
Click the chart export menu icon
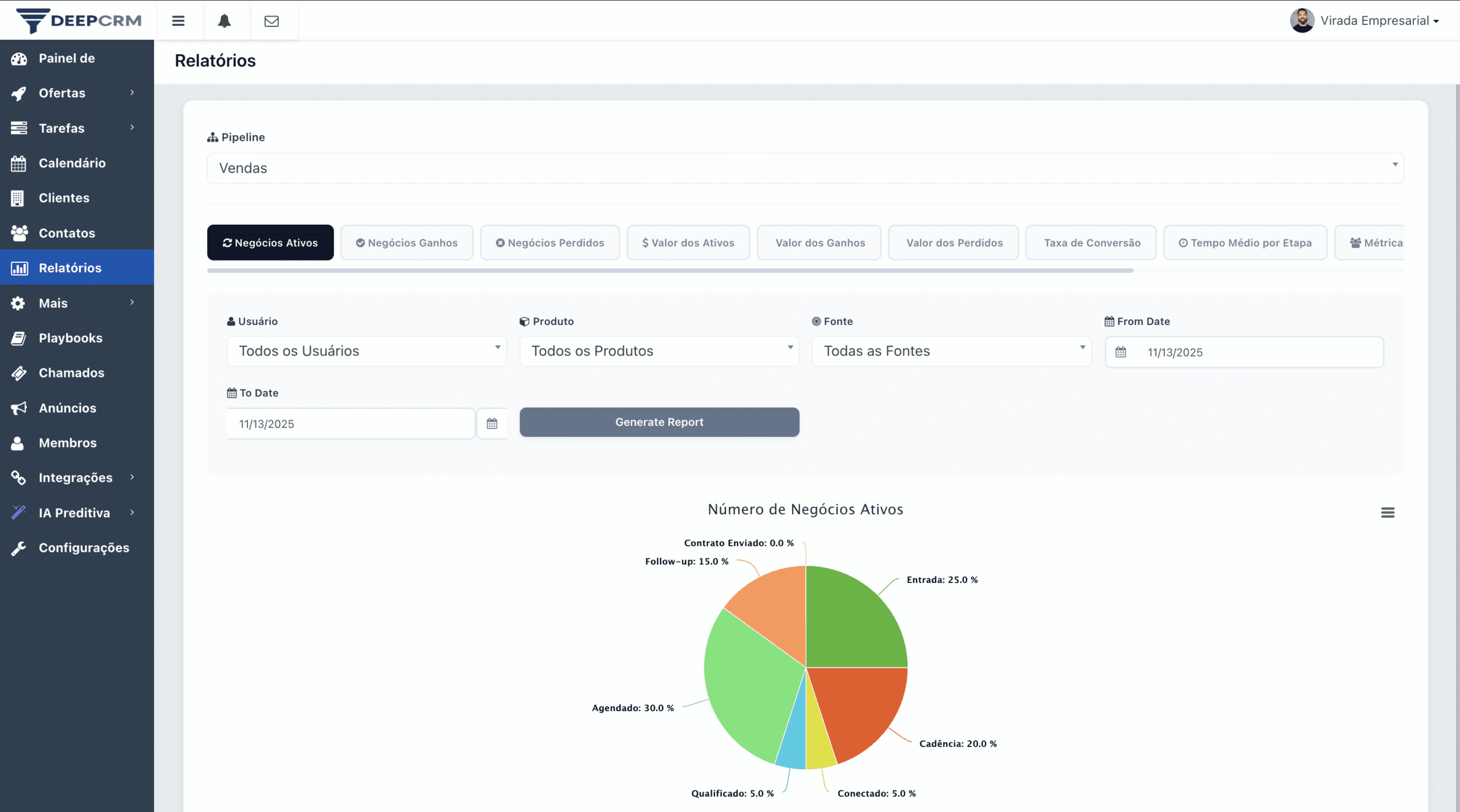(x=1387, y=513)
